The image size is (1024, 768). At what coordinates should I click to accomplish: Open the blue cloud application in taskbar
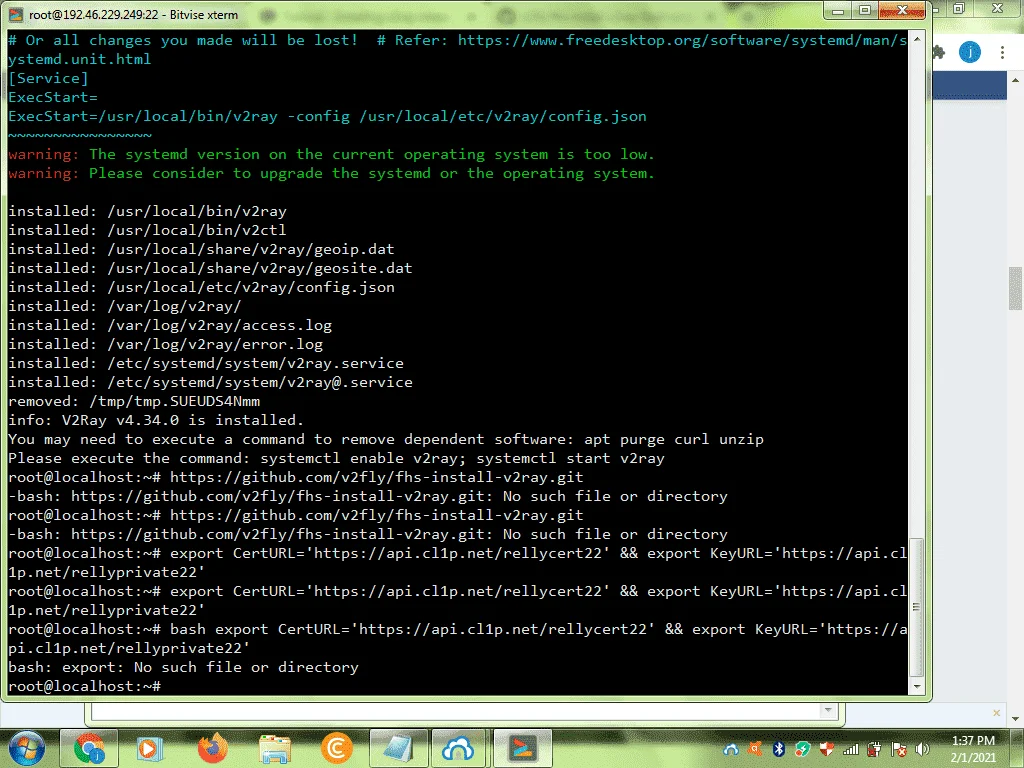click(x=458, y=748)
